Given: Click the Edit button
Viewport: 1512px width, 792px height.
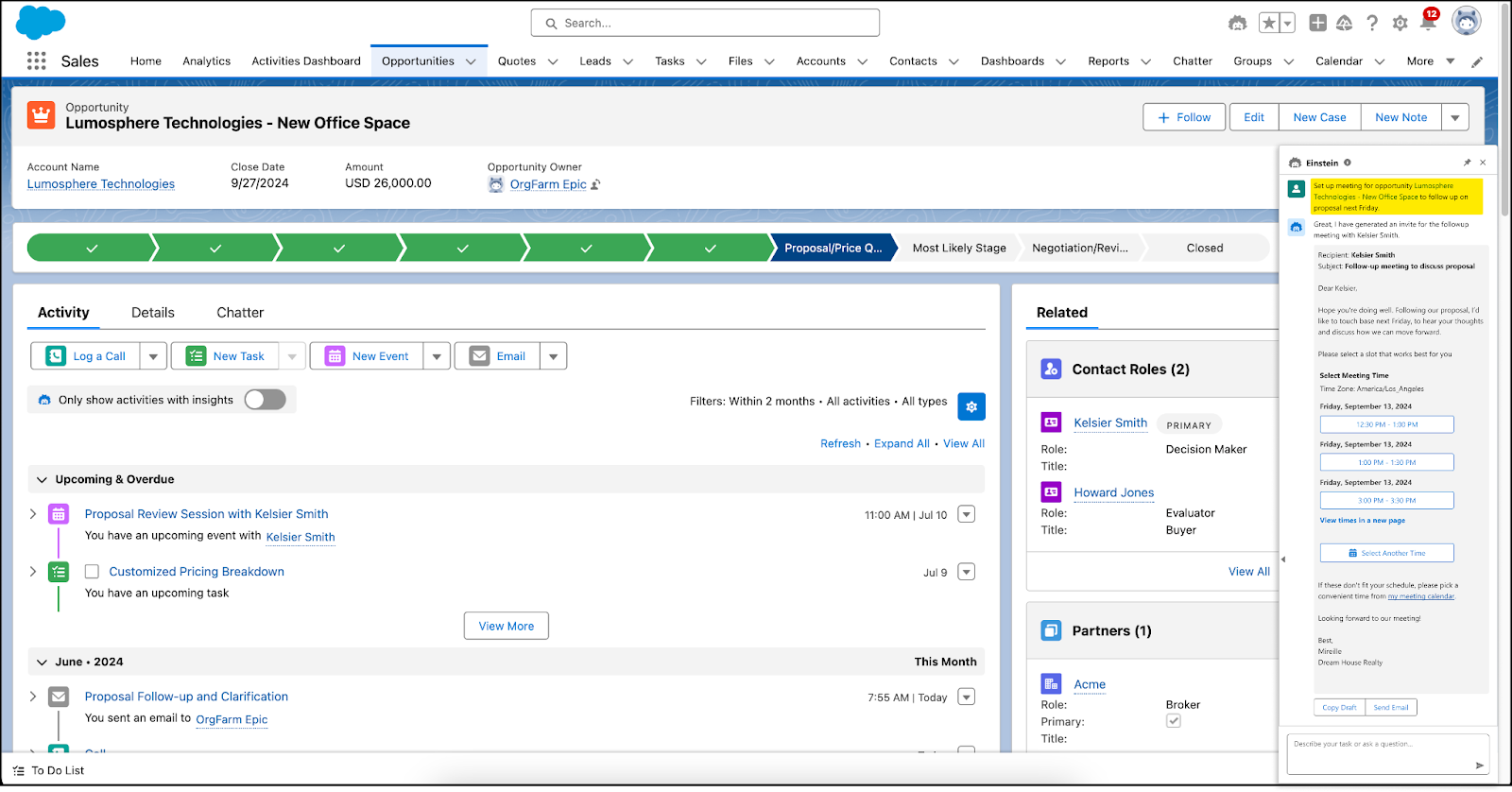Looking at the screenshot, I should point(1254,117).
